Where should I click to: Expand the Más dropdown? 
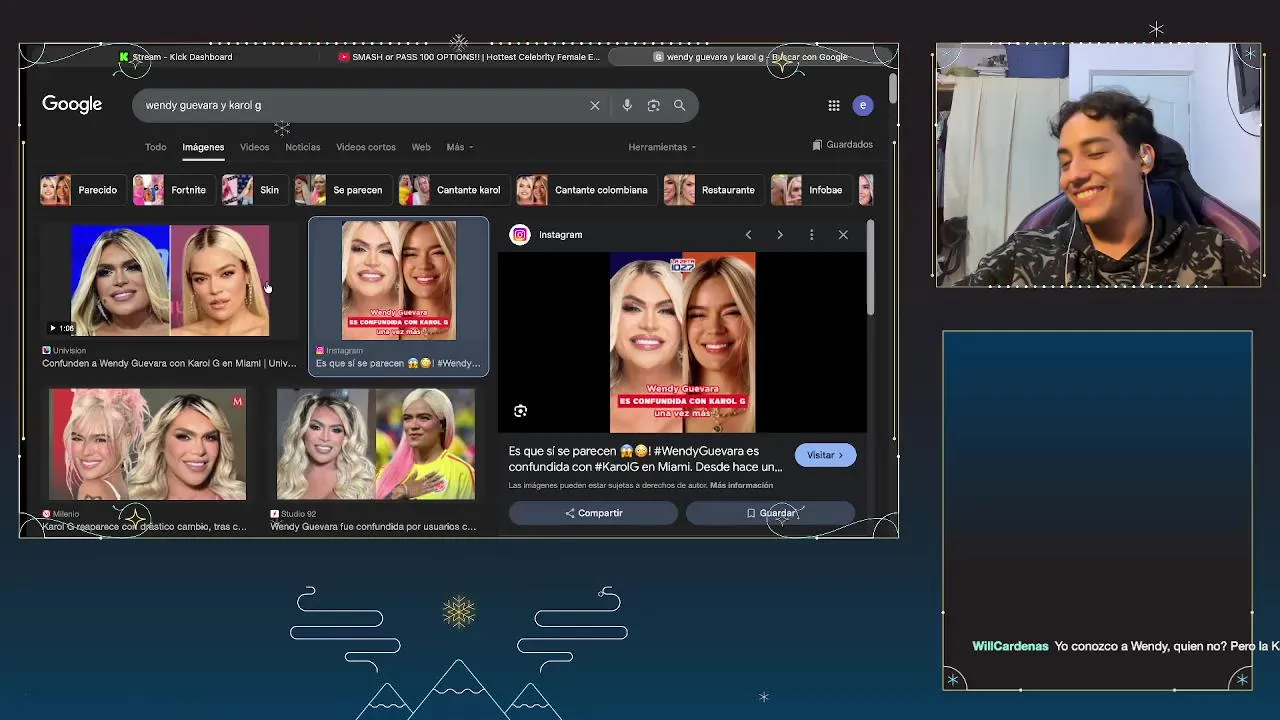tap(460, 147)
